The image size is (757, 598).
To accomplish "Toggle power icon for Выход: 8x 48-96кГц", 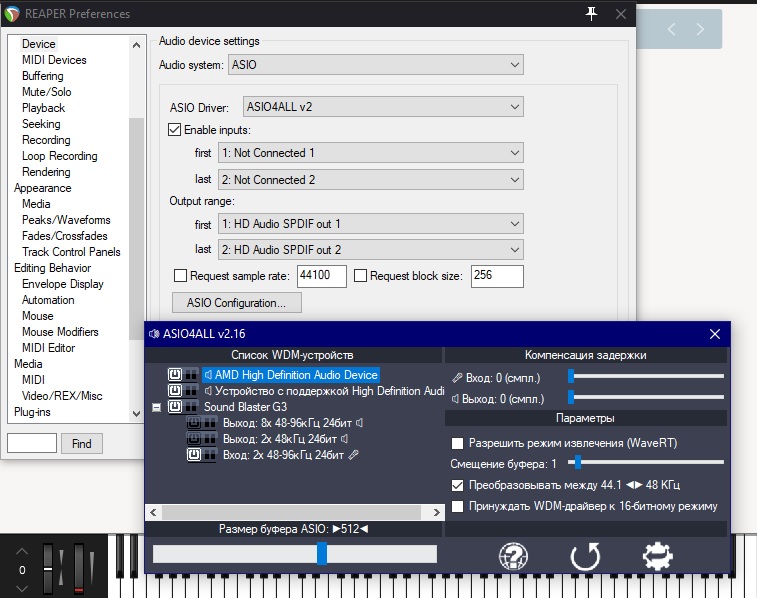I will (194, 423).
